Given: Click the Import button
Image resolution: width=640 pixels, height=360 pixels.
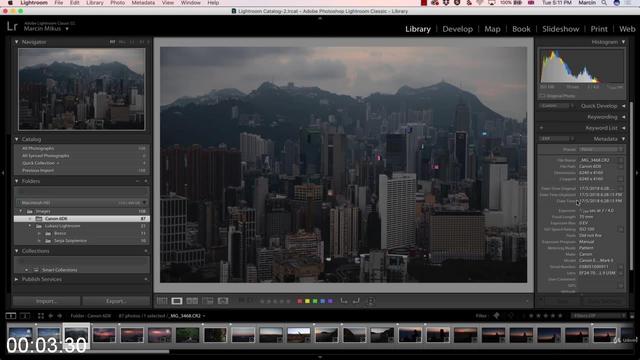Looking at the screenshot, I should [46, 301].
